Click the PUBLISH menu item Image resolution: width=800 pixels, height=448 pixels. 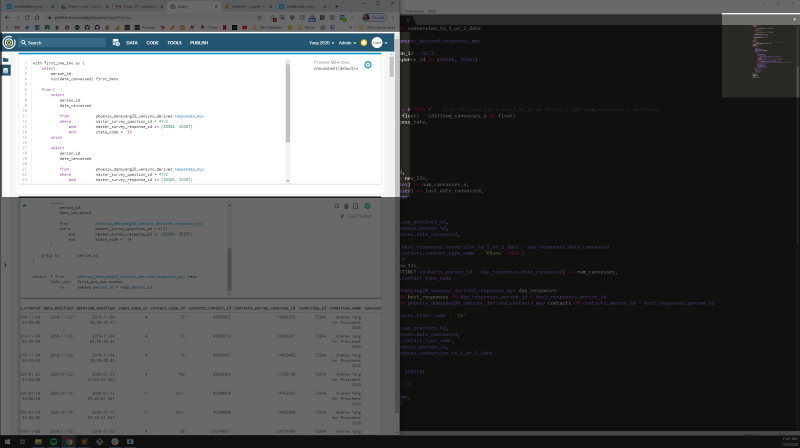point(199,43)
